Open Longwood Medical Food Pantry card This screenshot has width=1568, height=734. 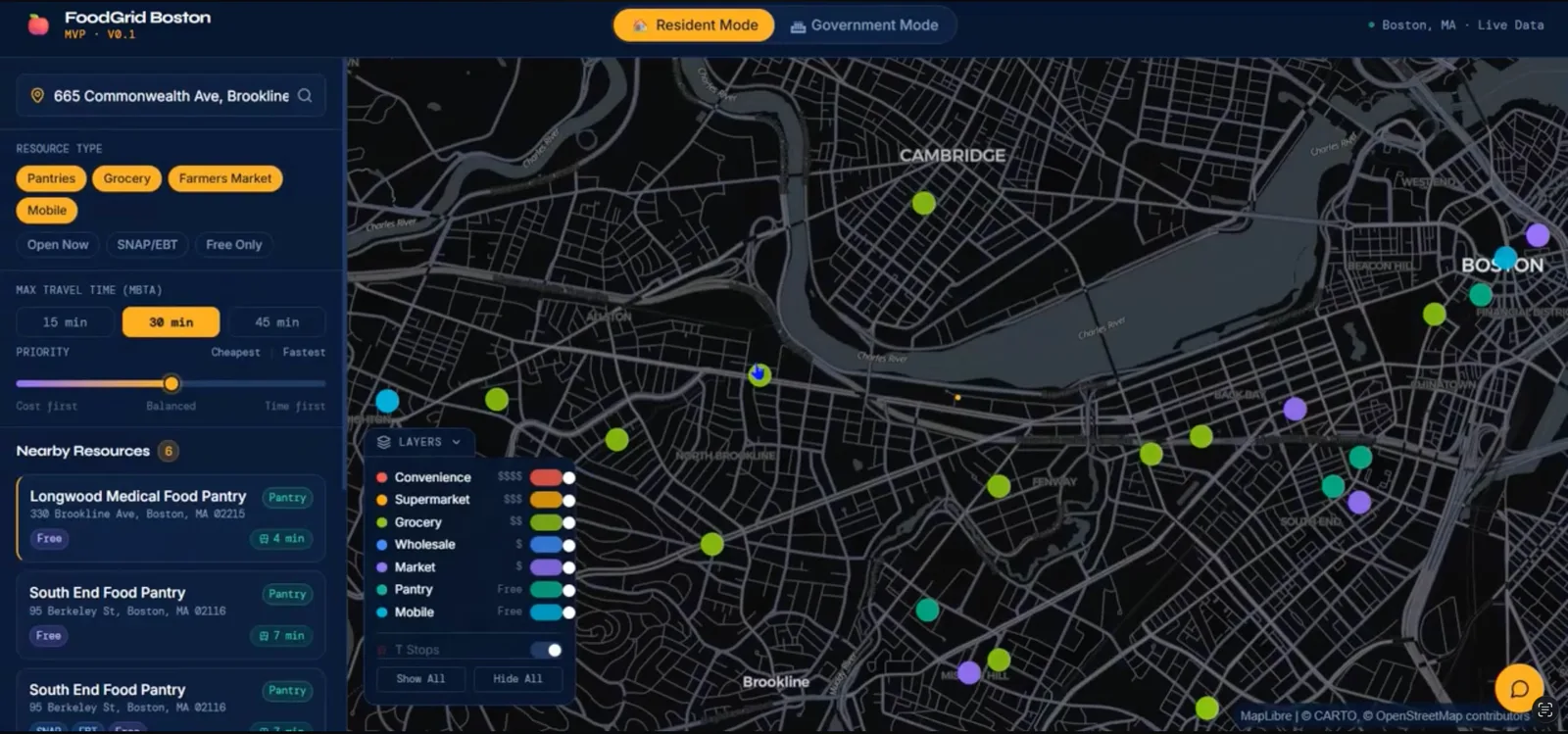tap(171, 518)
